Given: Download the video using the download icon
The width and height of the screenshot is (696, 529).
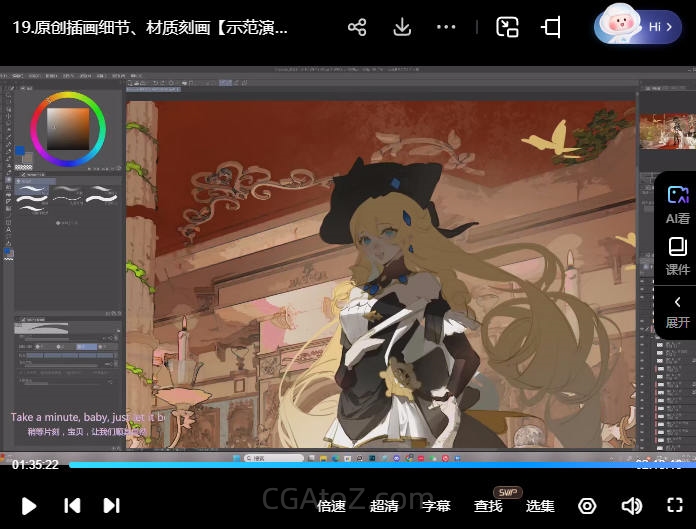Looking at the screenshot, I should pyautogui.click(x=402, y=27).
